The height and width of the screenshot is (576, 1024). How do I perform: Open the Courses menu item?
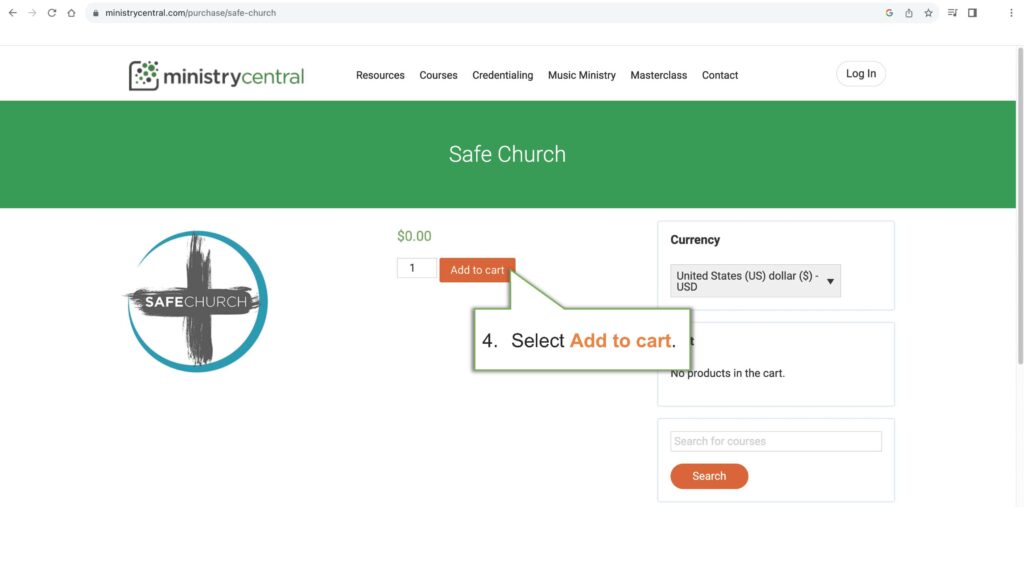(438, 75)
